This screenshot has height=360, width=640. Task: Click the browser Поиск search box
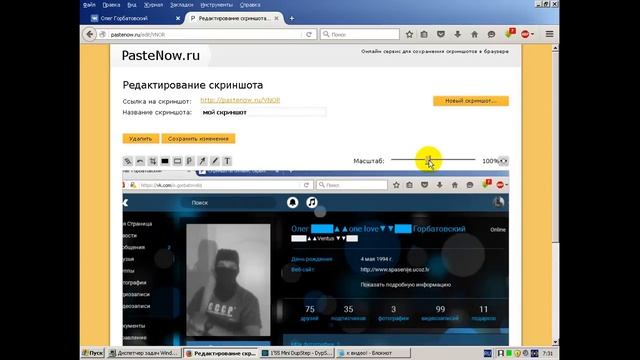tap(360, 34)
